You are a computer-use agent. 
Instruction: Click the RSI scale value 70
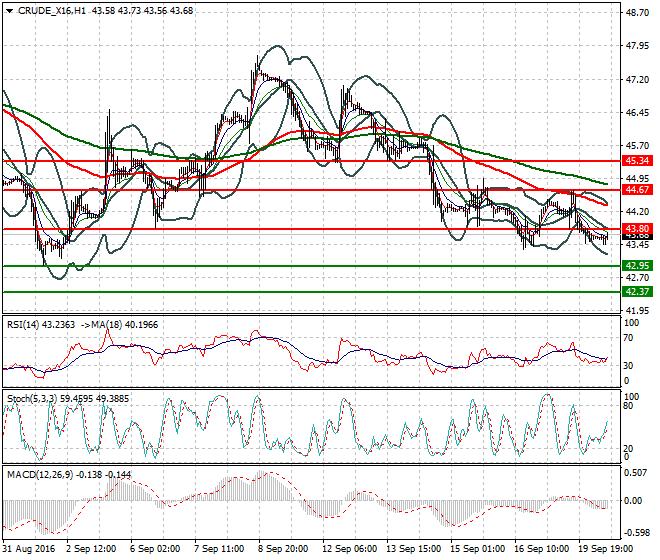(628, 338)
